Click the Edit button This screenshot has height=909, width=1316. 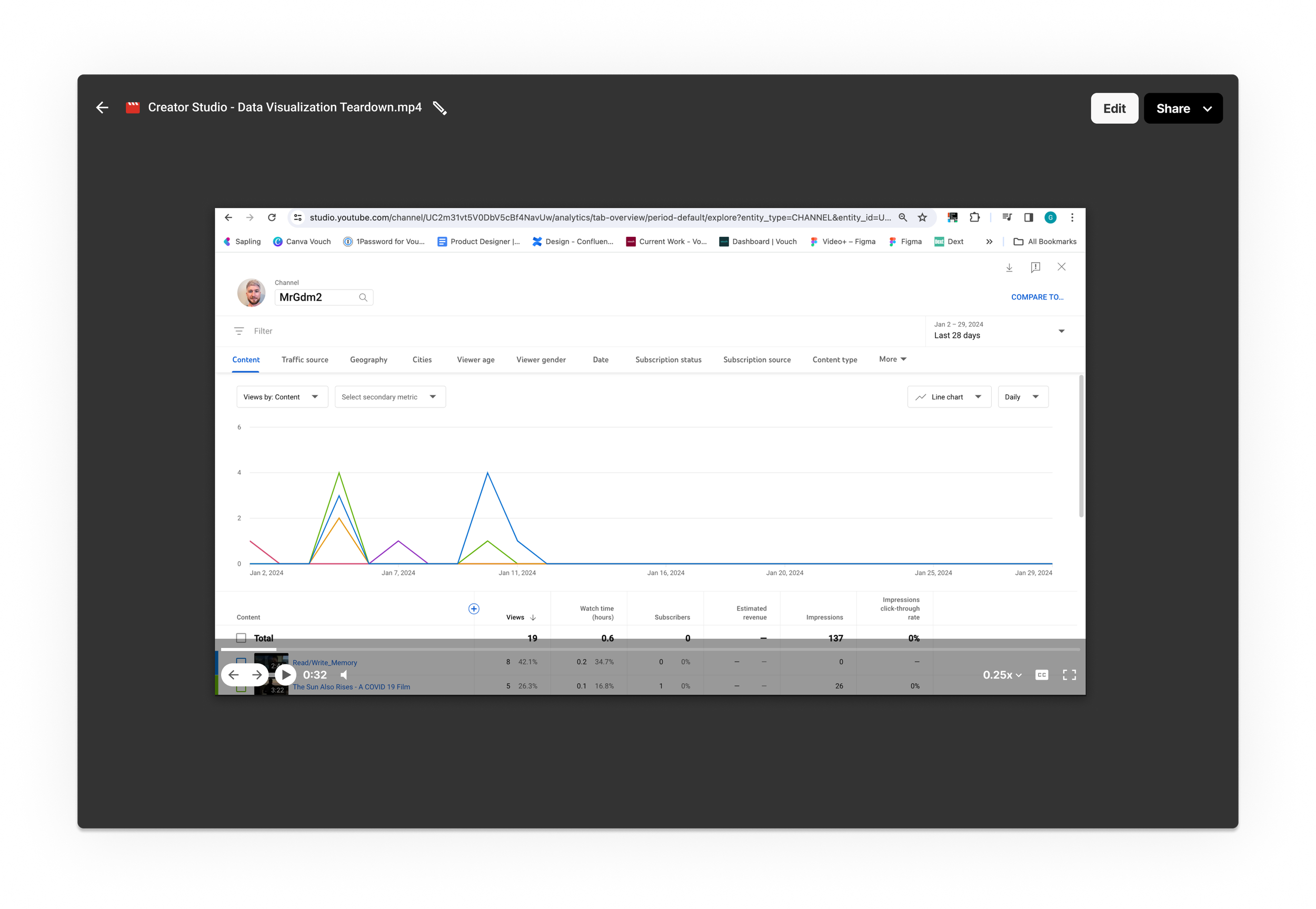[x=1114, y=108]
